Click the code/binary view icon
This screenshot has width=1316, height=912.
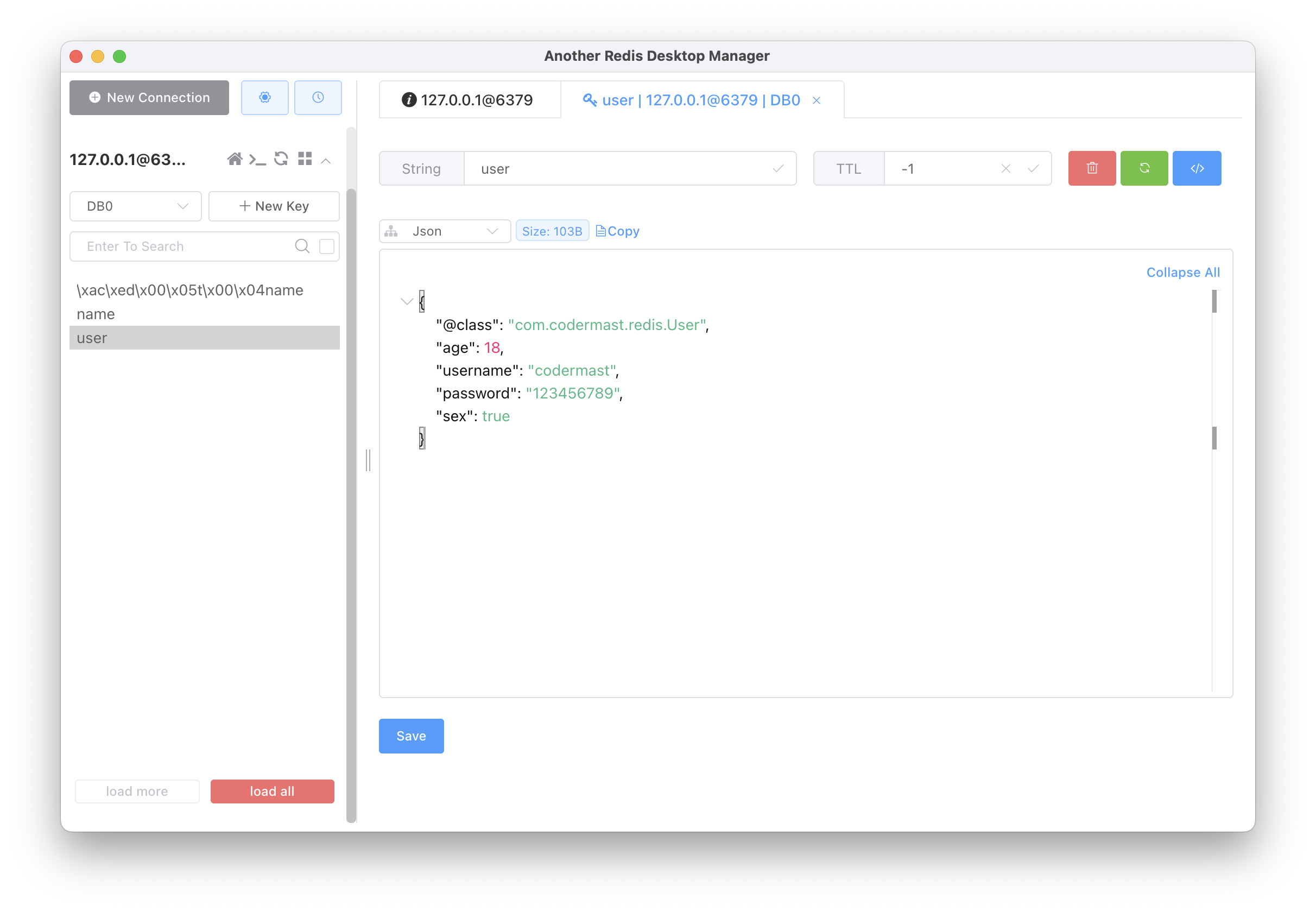click(x=1197, y=168)
